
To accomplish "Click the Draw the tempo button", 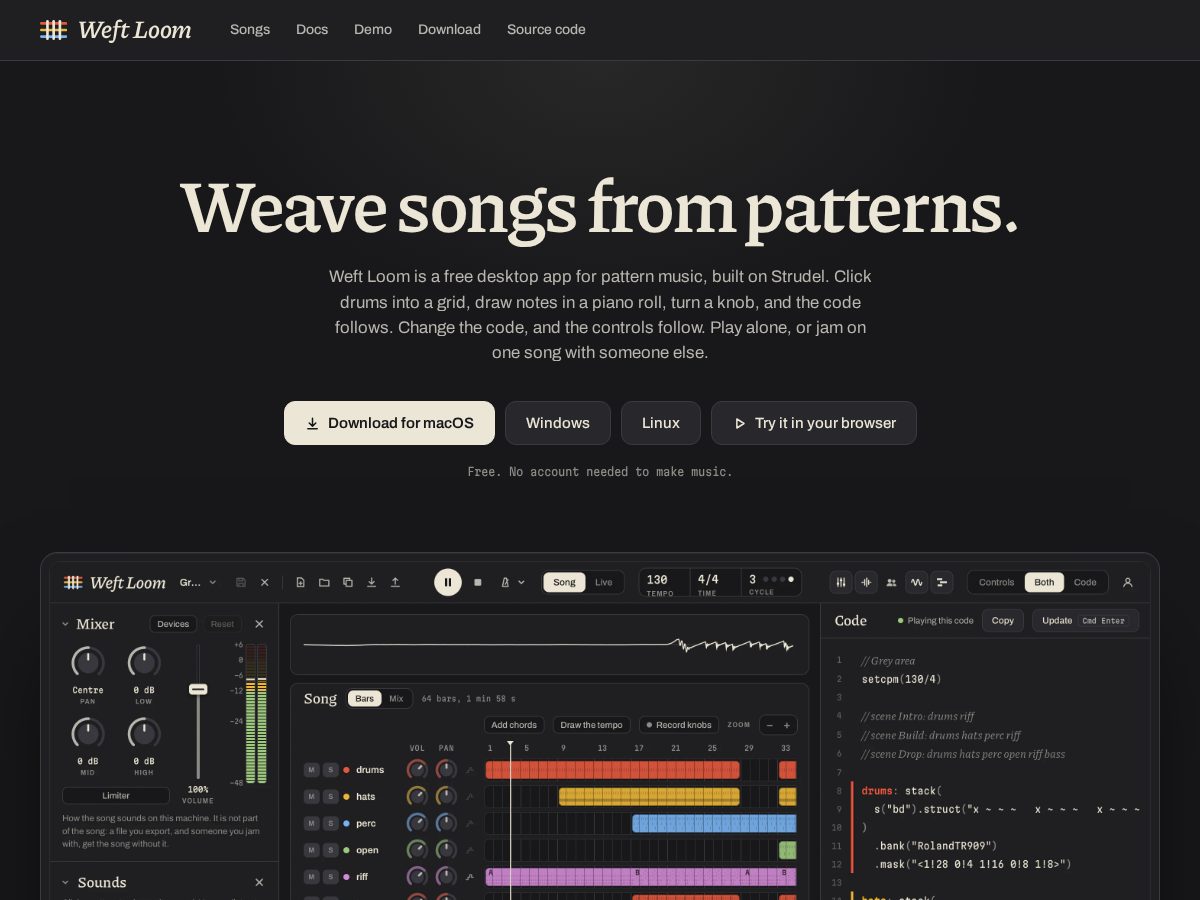I will point(591,725).
